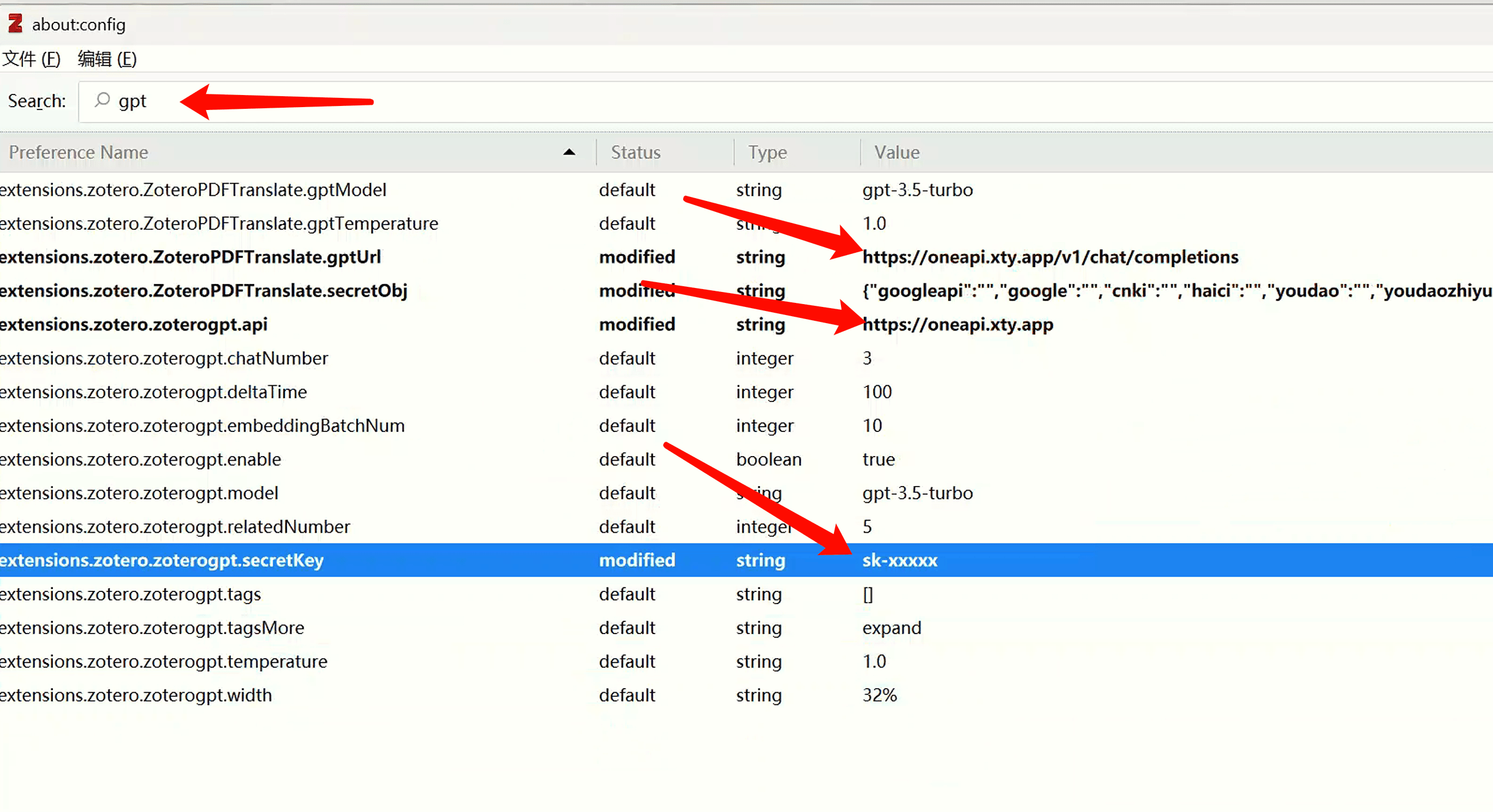Sort preferences by the Type column
Image resolution: width=1493 pixels, height=812 pixels.
pyautogui.click(x=767, y=152)
